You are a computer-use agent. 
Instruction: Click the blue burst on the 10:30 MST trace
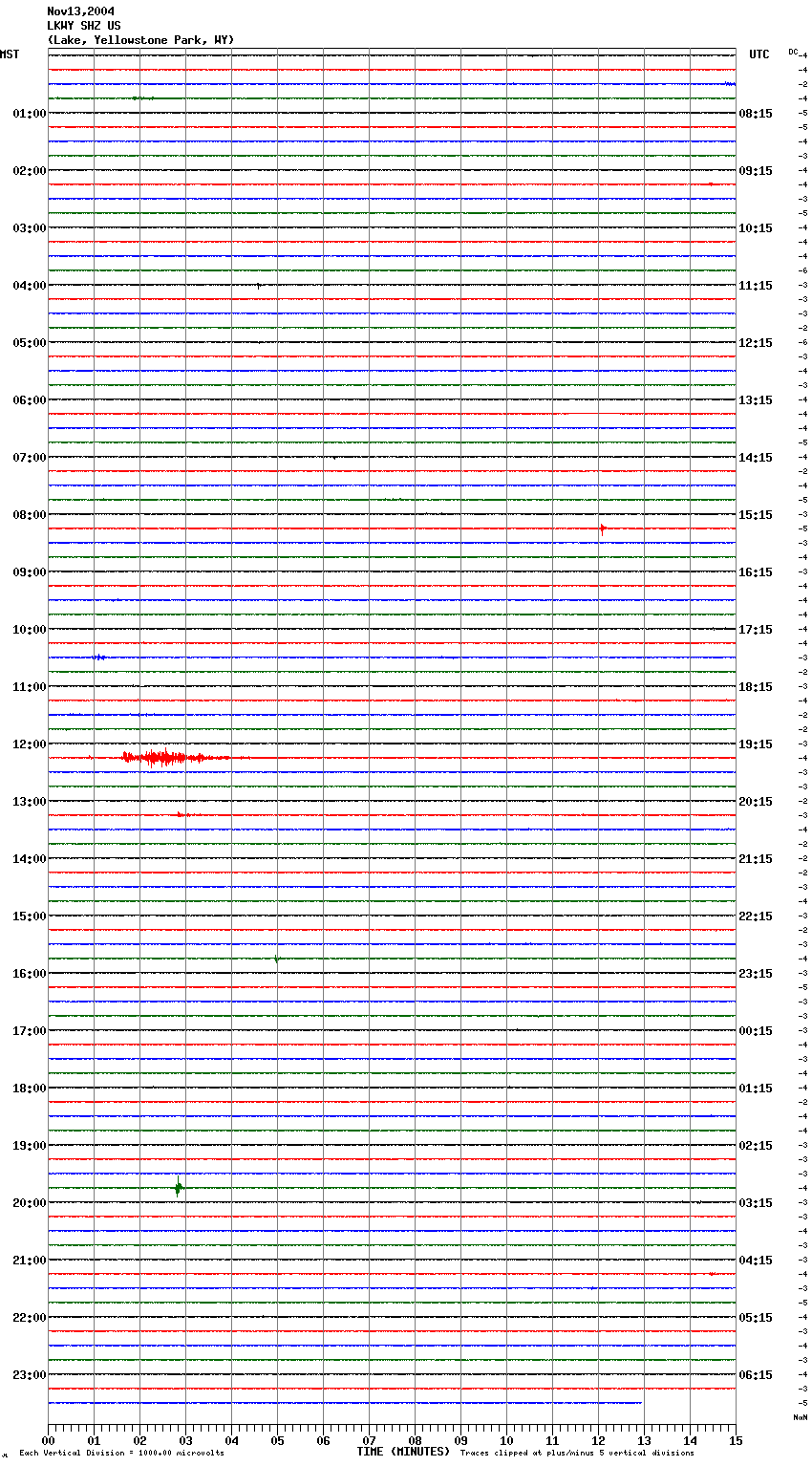click(x=99, y=658)
